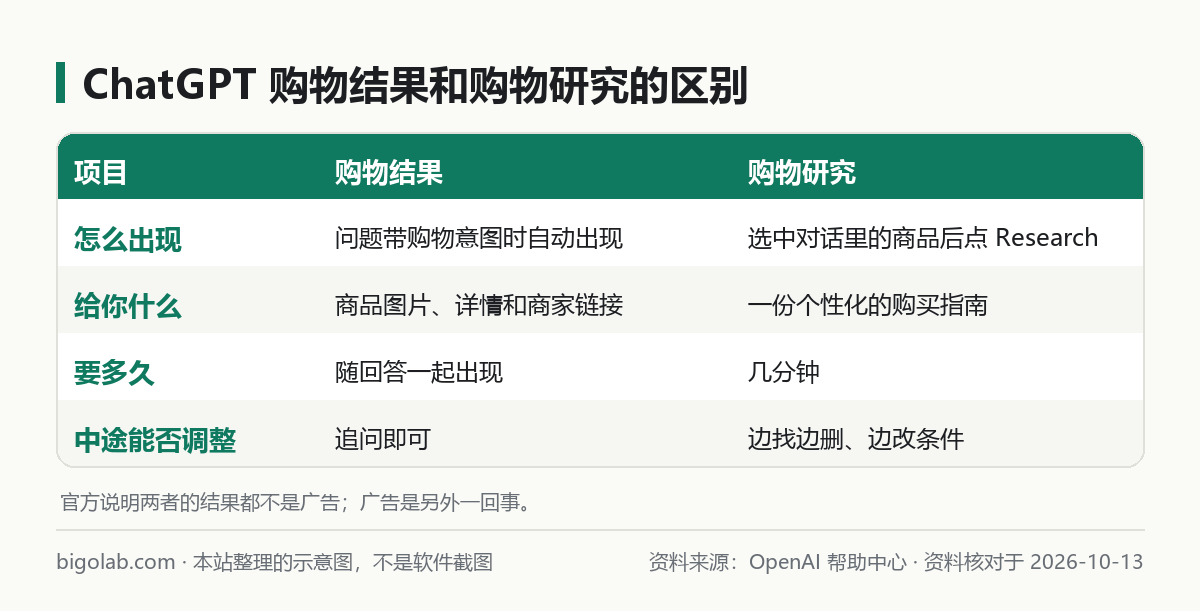
Task: Select the row label '要多久'
Action: [x=114, y=373]
